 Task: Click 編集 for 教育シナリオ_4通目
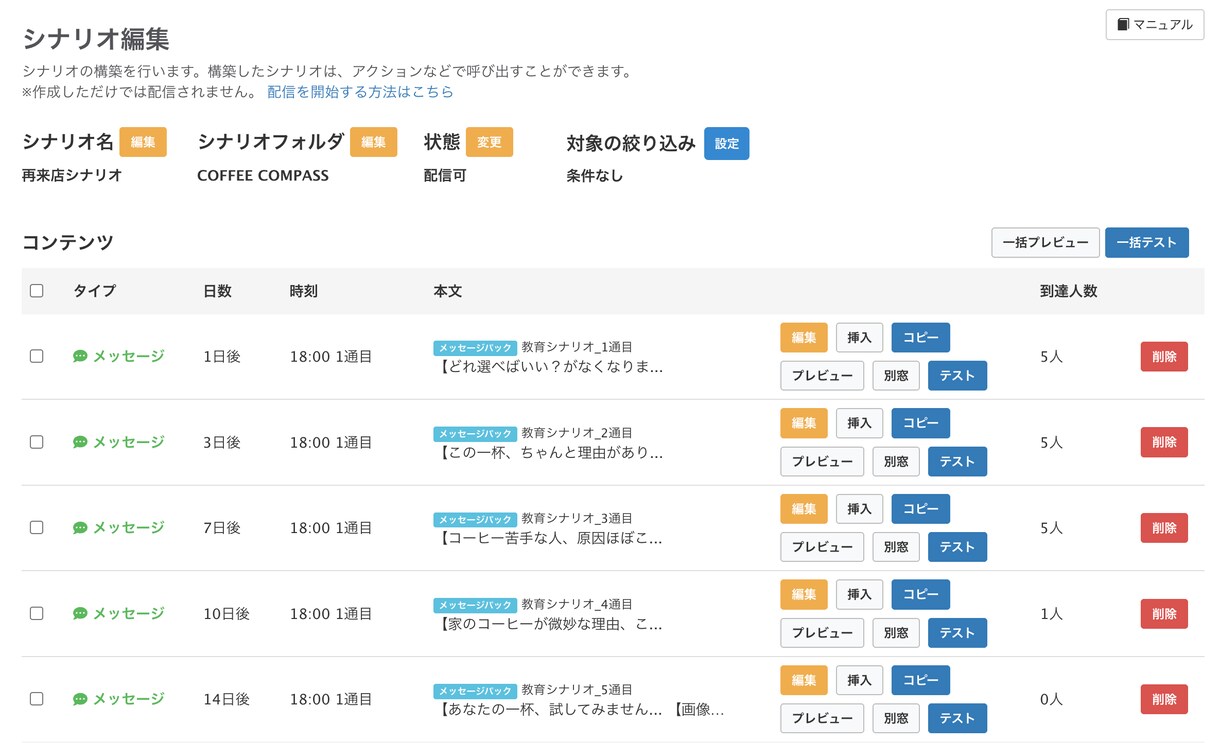pyautogui.click(x=804, y=594)
